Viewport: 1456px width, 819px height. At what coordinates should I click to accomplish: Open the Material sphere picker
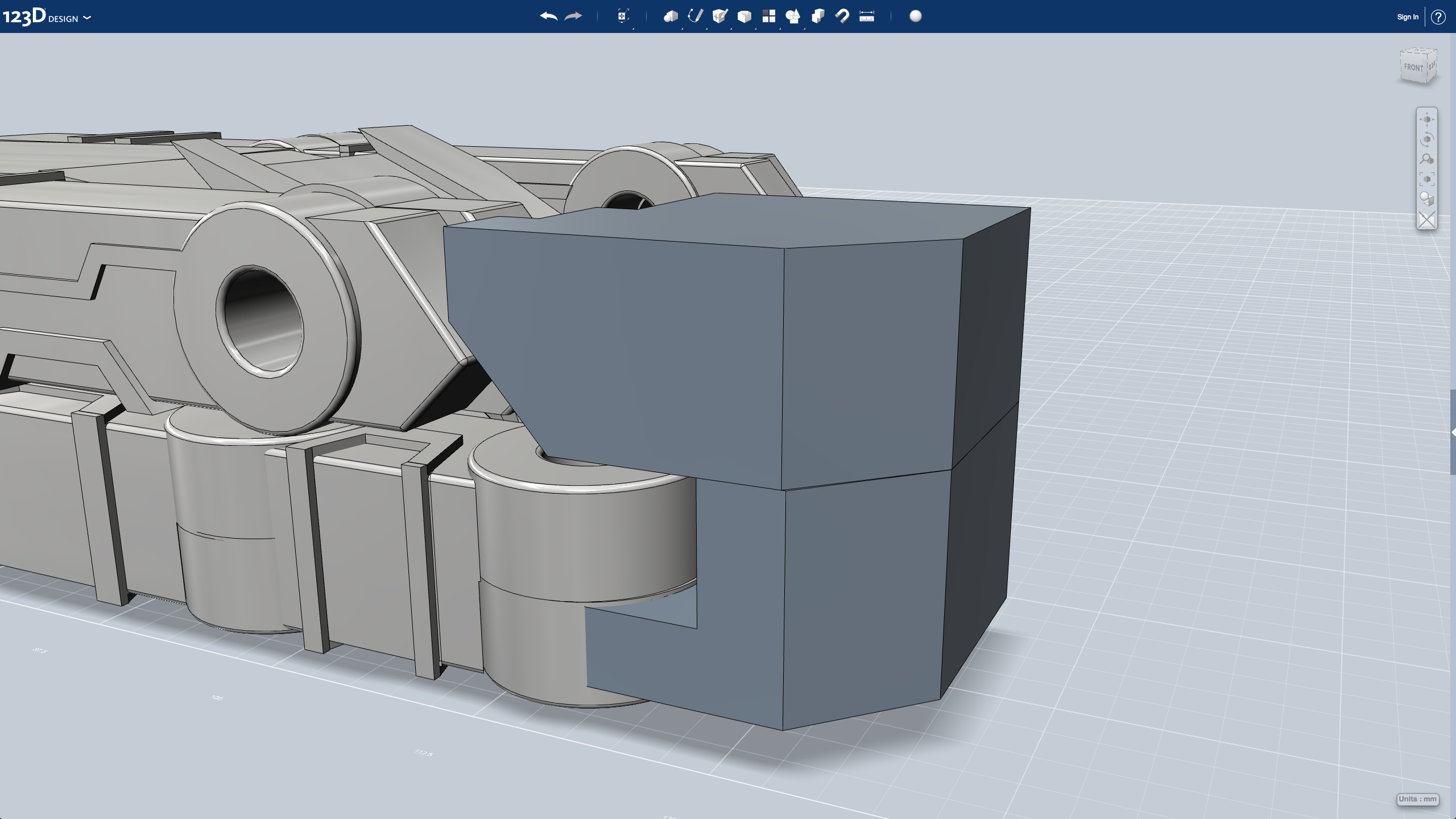point(915,16)
